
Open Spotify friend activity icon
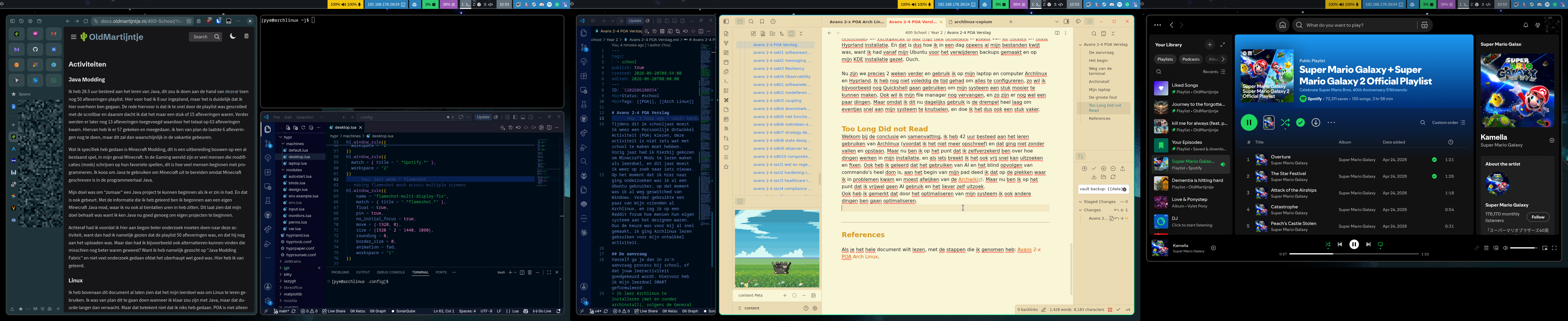coord(1538,25)
